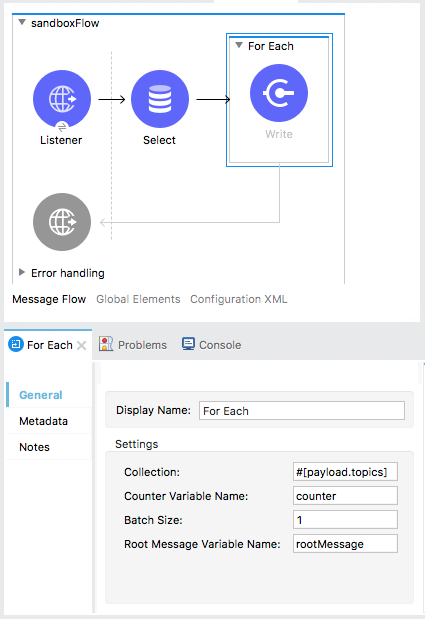Collapse the For Each scope
Image resolution: width=425 pixels, height=619 pixels.
pyautogui.click(x=239, y=45)
